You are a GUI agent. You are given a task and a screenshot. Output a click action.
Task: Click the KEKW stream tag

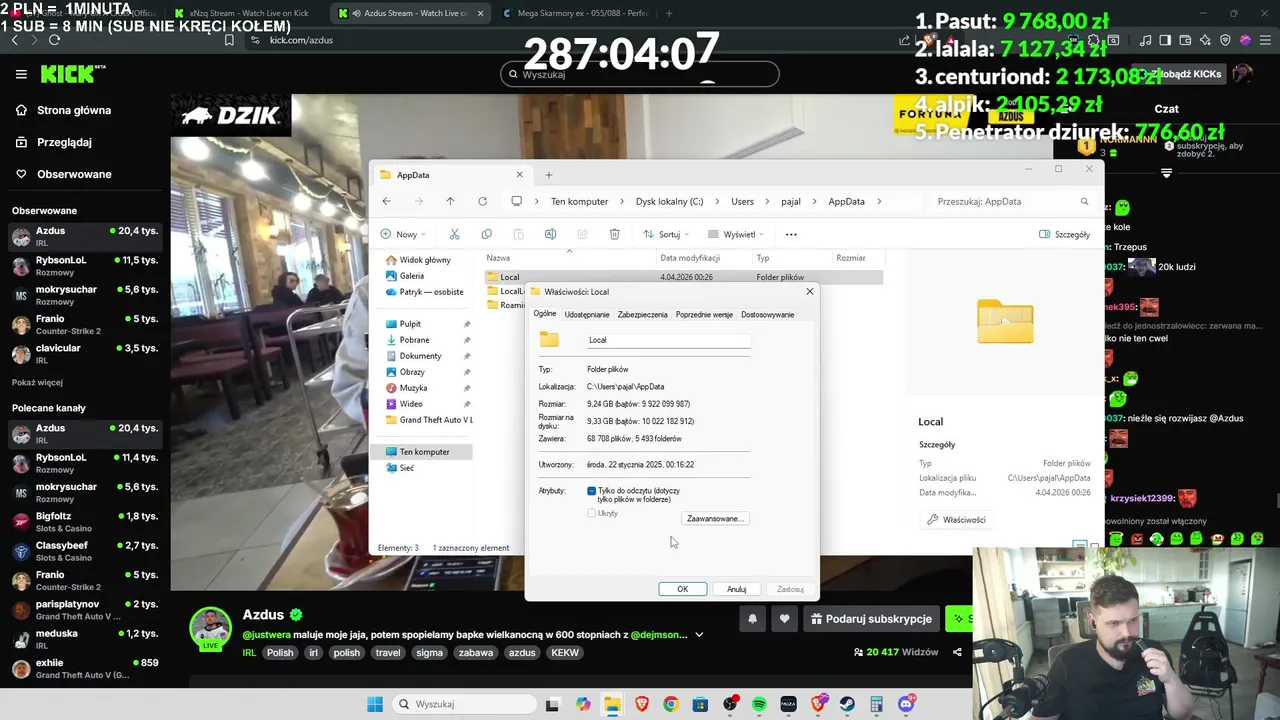tap(565, 652)
